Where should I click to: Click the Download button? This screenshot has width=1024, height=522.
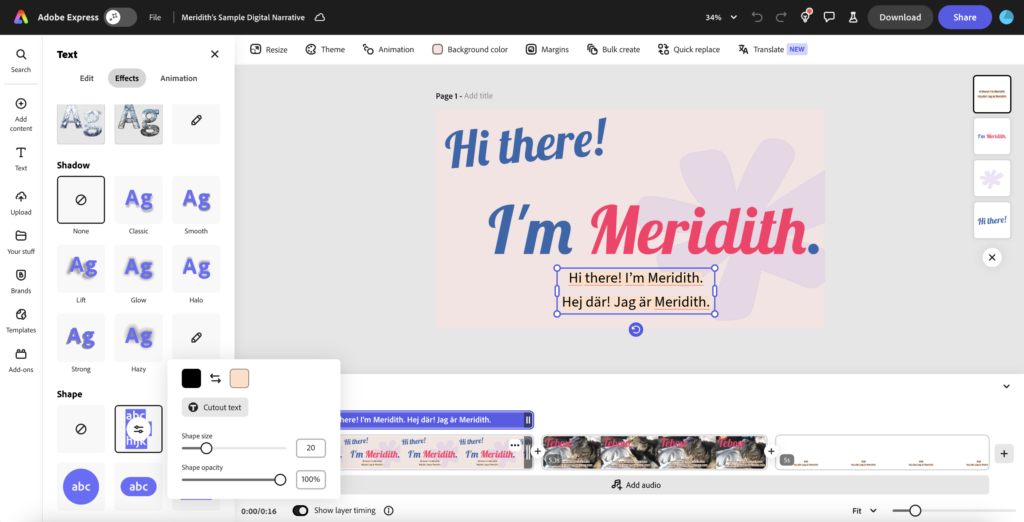coord(900,17)
